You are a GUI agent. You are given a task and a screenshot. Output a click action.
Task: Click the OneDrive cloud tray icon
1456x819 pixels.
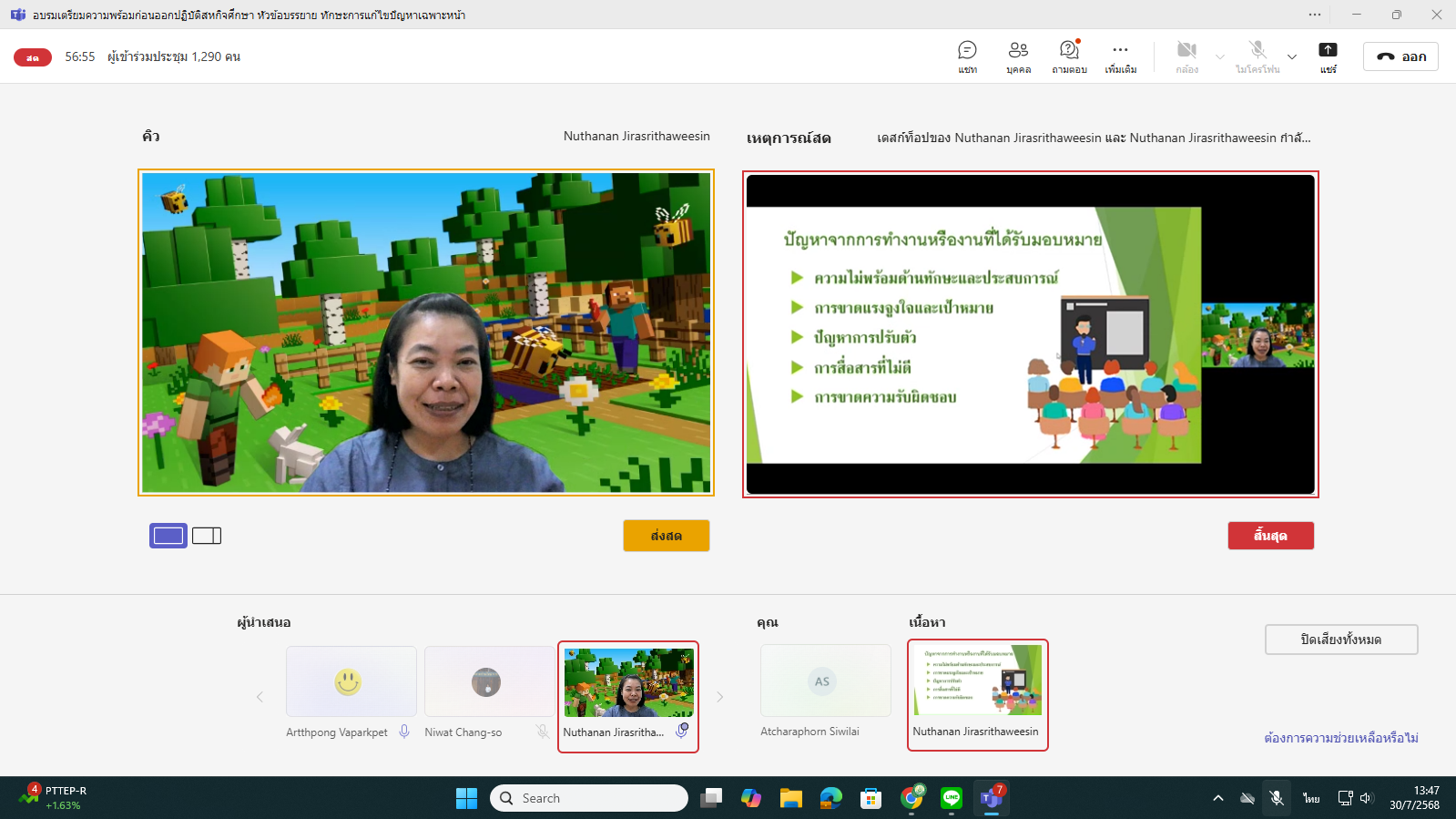pyautogui.click(x=1247, y=798)
